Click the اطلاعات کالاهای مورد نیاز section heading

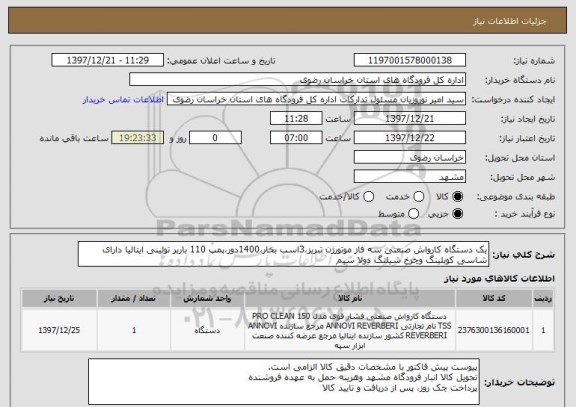pyautogui.click(x=500, y=279)
